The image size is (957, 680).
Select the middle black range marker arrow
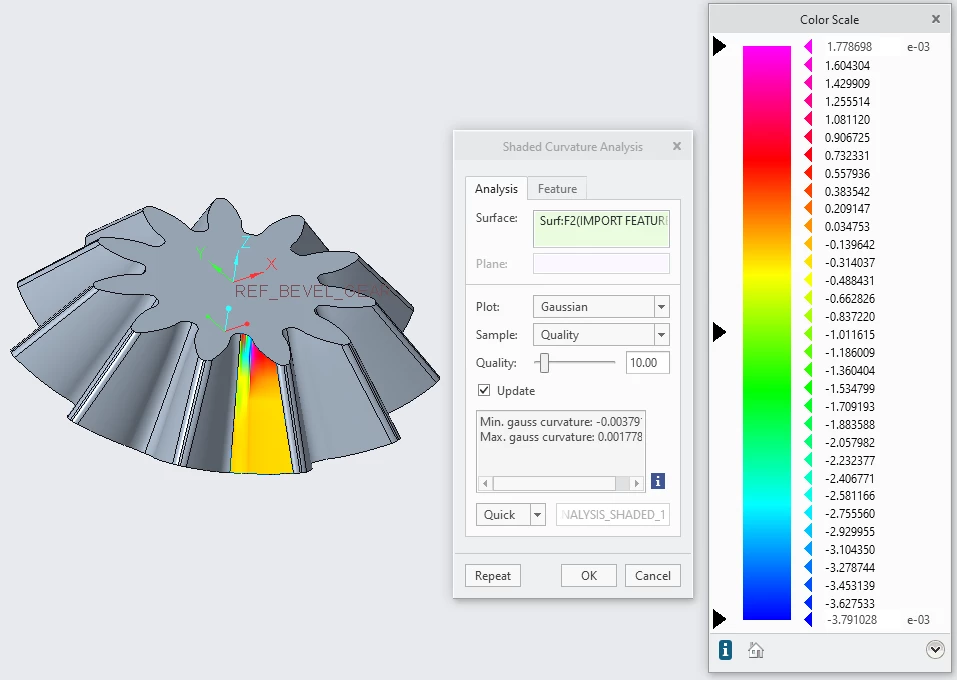pos(720,332)
